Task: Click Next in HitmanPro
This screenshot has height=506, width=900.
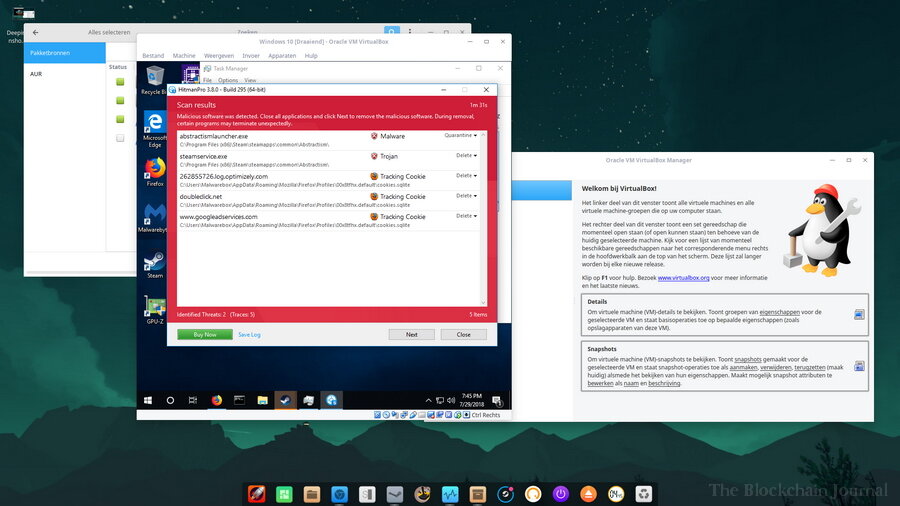Action: [x=412, y=334]
